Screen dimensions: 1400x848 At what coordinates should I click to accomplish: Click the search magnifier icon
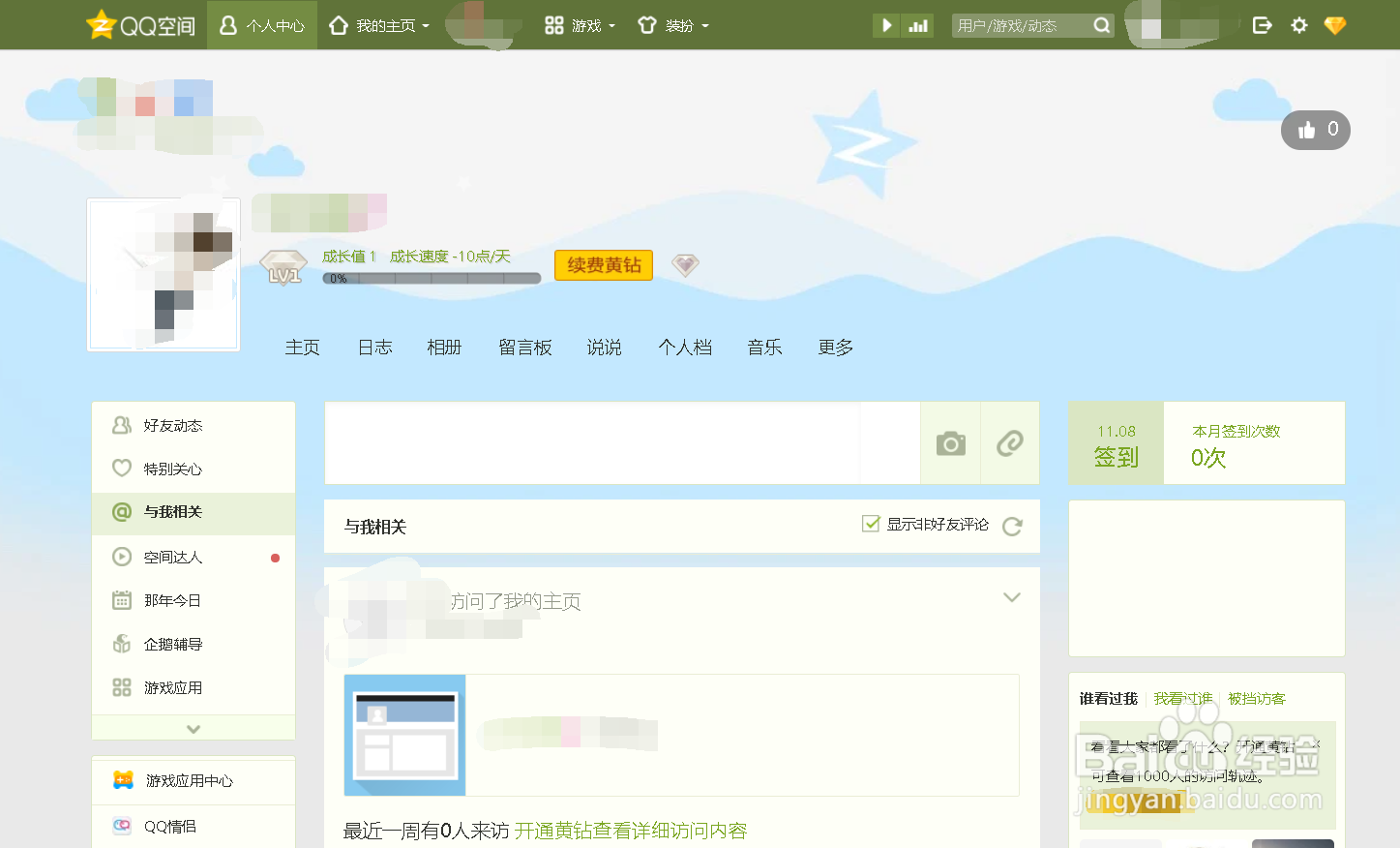tap(1102, 25)
